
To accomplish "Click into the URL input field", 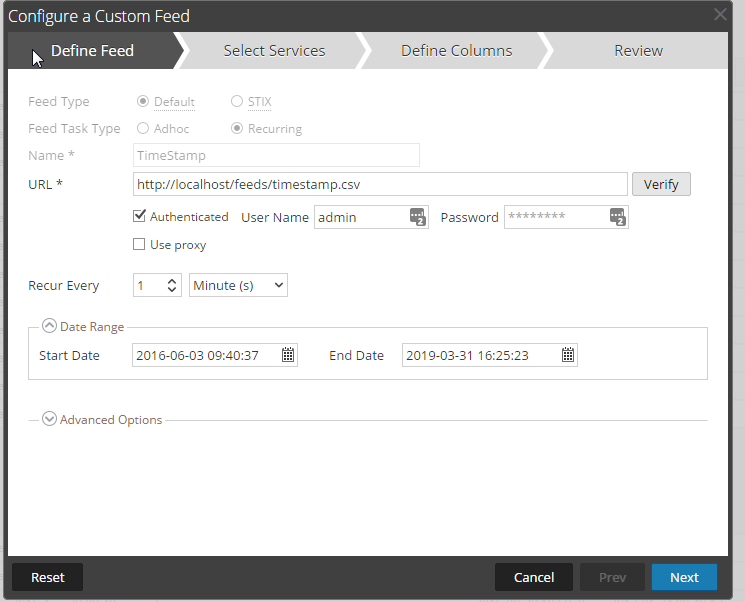I will pos(380,185).
